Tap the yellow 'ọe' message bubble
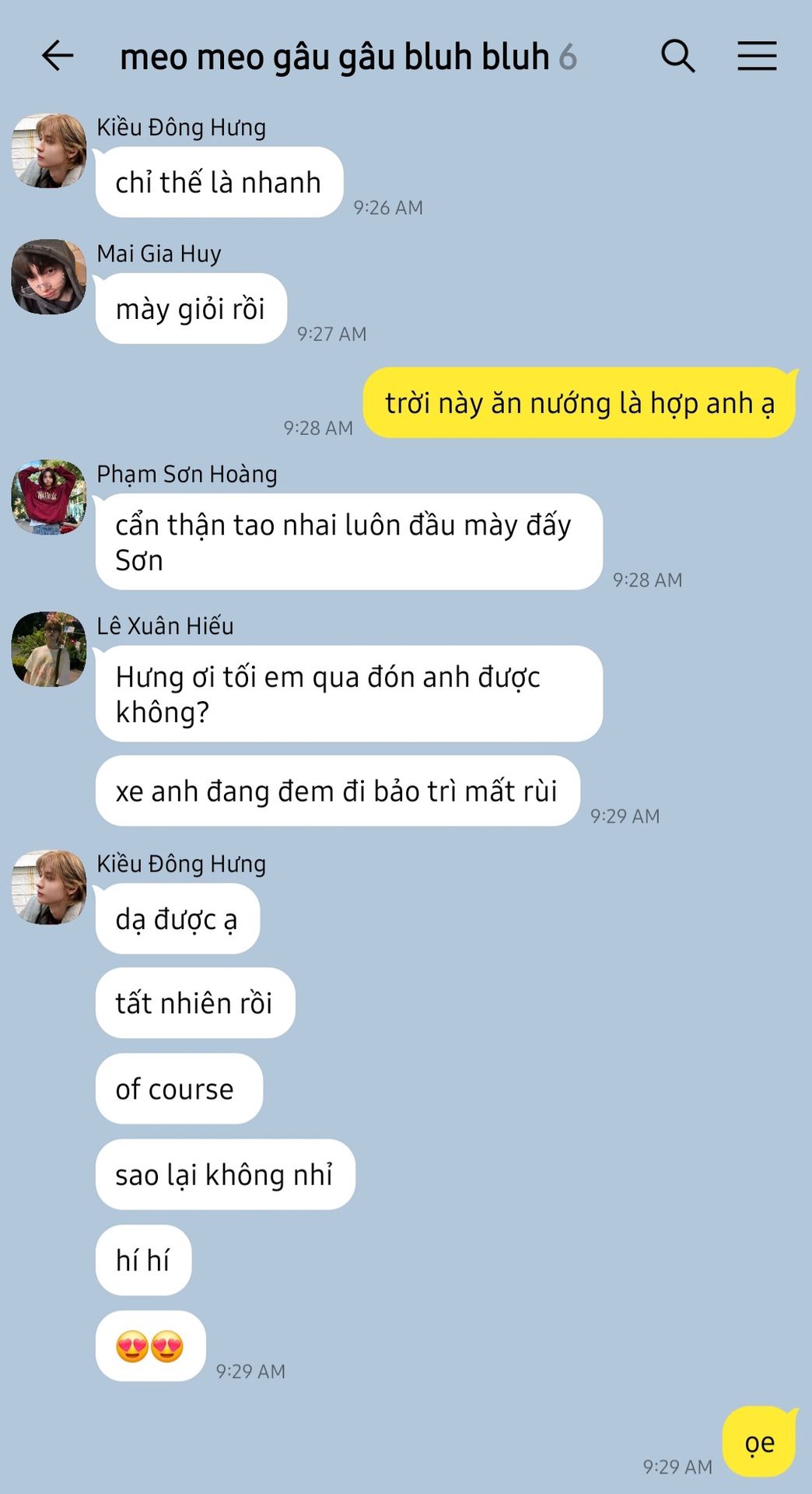The image size is (812, 1494). click(759, 1442)
